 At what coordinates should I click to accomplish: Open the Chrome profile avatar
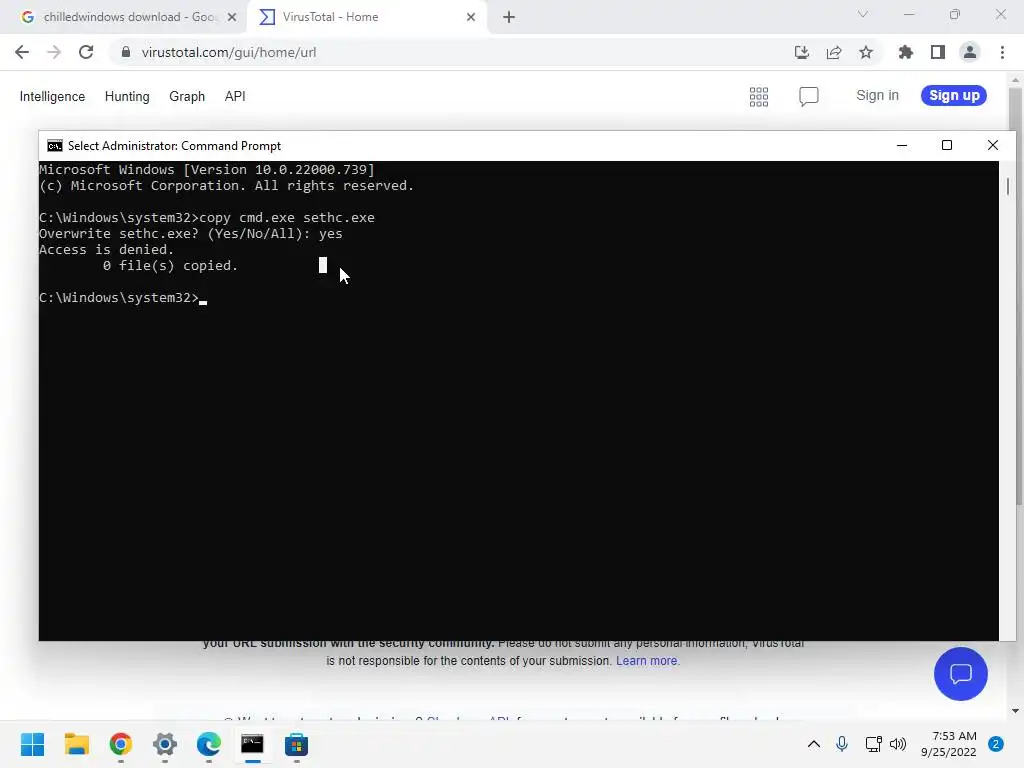point(970,52)
